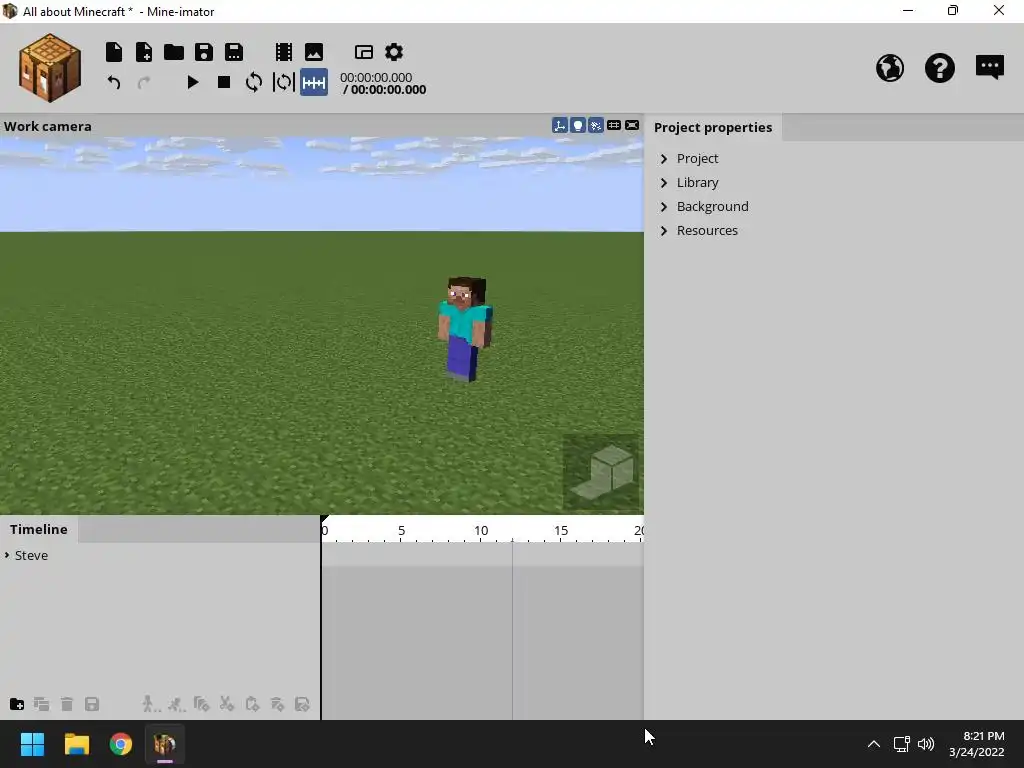Open settings with the gear icon
The height and width of the screenshot is (768, 1024).
point(394,52)
